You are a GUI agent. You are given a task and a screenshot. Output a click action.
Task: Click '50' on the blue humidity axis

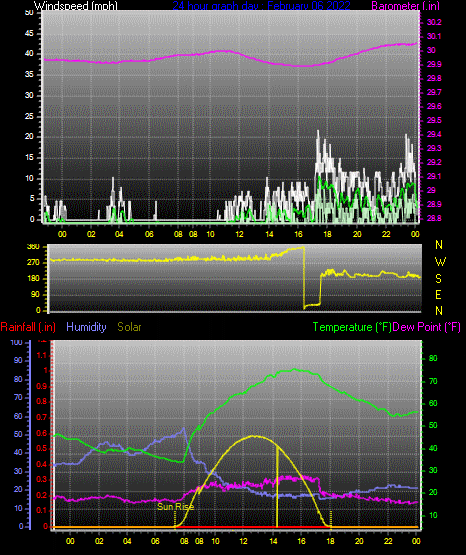click(18, 434)
